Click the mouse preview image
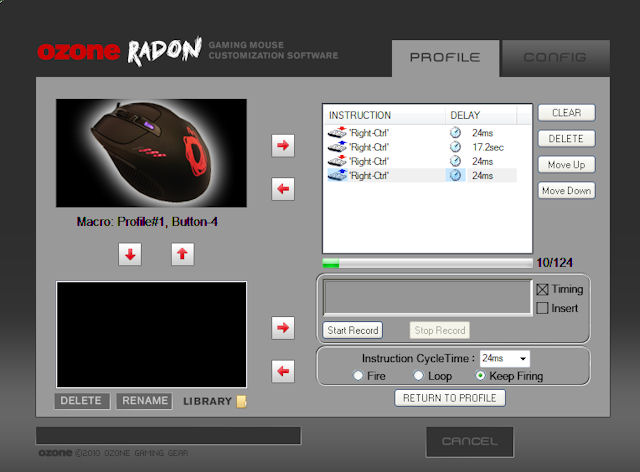The image size is (640, 472). 151,153
